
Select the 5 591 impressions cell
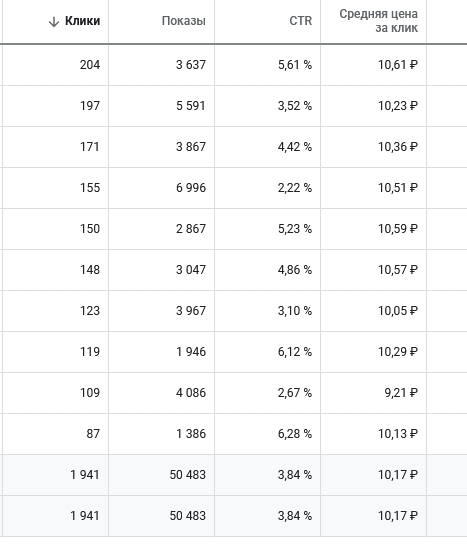click(x=191, y=106)
